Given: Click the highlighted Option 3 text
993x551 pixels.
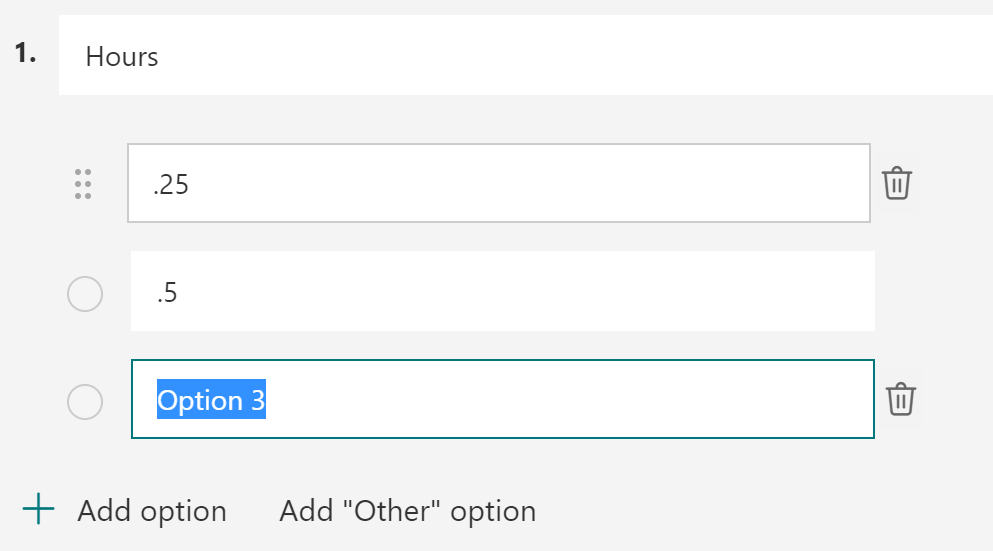Looking at the screenshot, I should click(x=211, y=400).
